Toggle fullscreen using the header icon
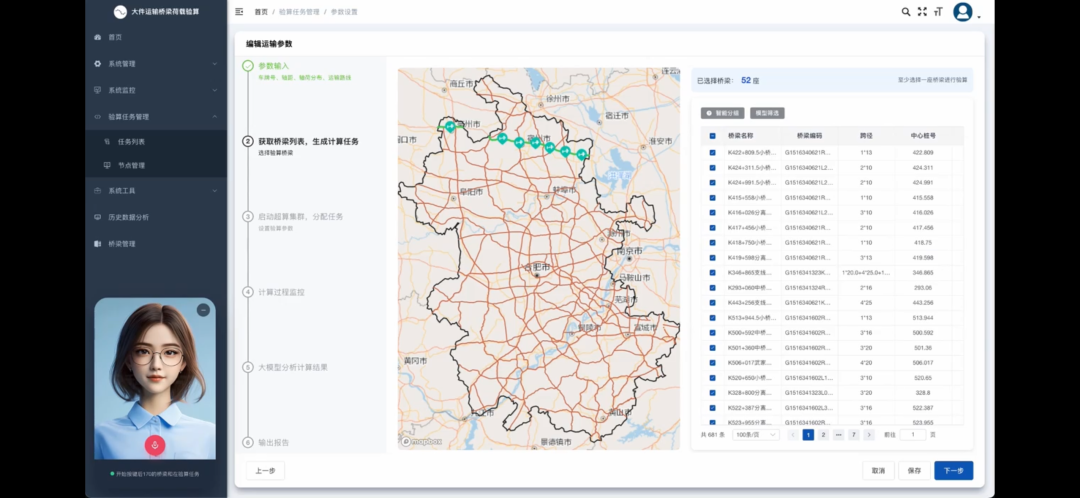 (922, 12)
